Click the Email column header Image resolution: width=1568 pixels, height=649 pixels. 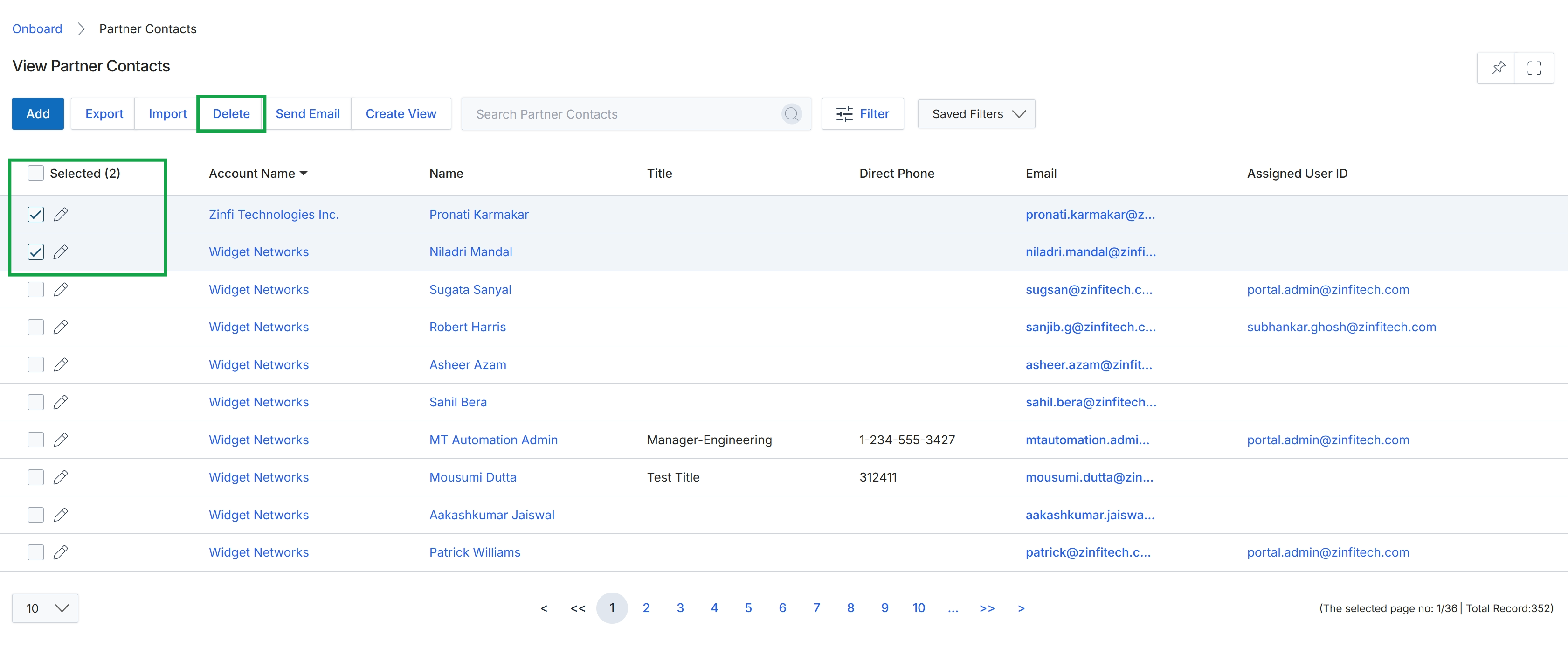point(1041,173)
